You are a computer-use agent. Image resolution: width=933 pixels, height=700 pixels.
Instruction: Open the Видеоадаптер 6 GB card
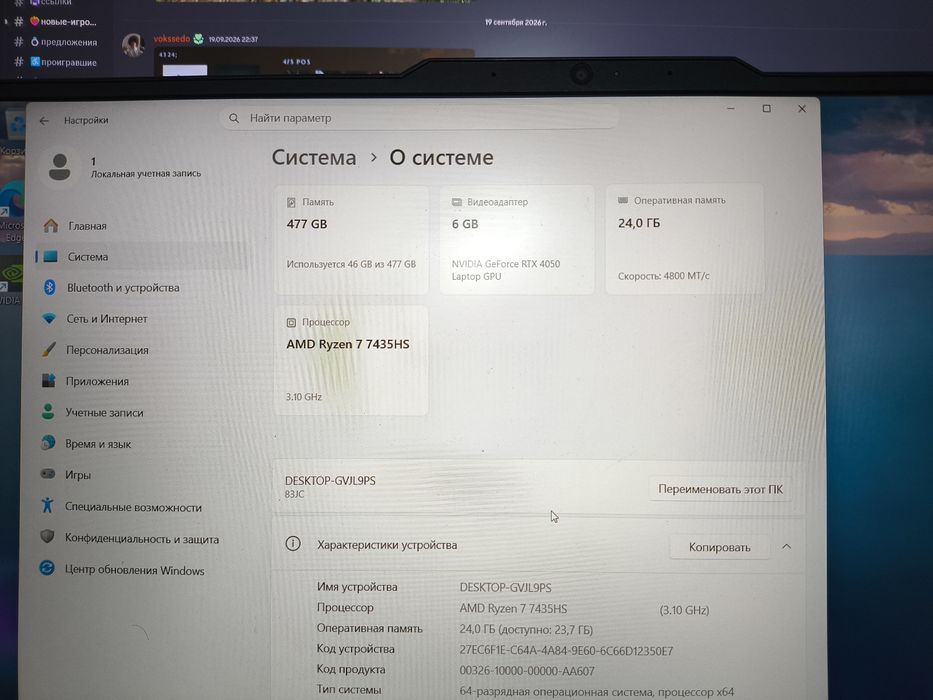(x=517, y=240)
